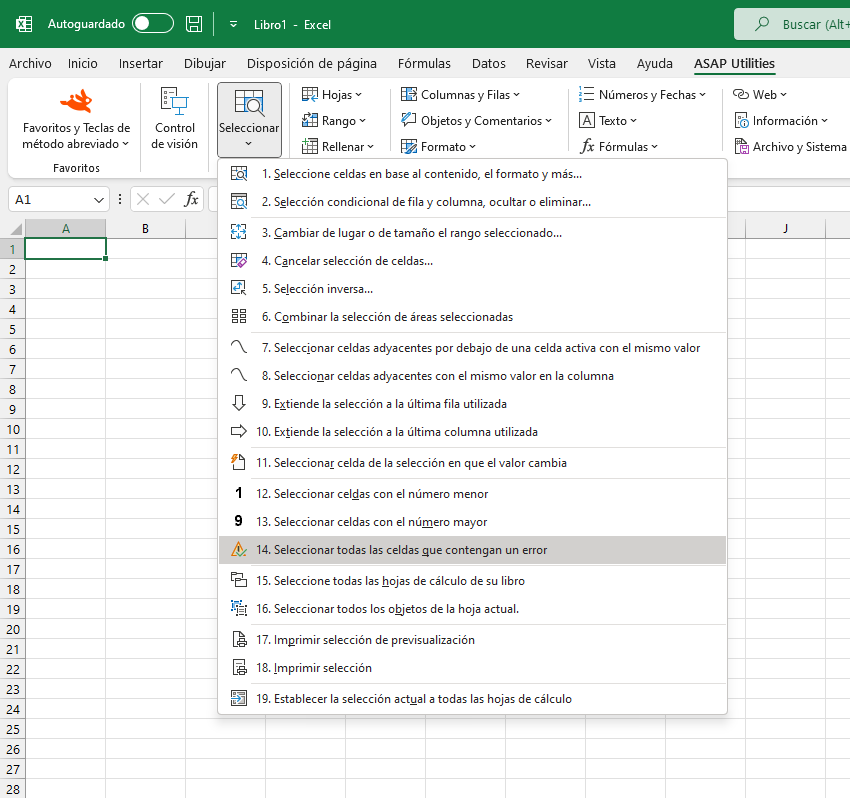Open the Rellenar dropdown
Image resolution: width=850 pixels, height=798 pixels.
click(338, 146)
